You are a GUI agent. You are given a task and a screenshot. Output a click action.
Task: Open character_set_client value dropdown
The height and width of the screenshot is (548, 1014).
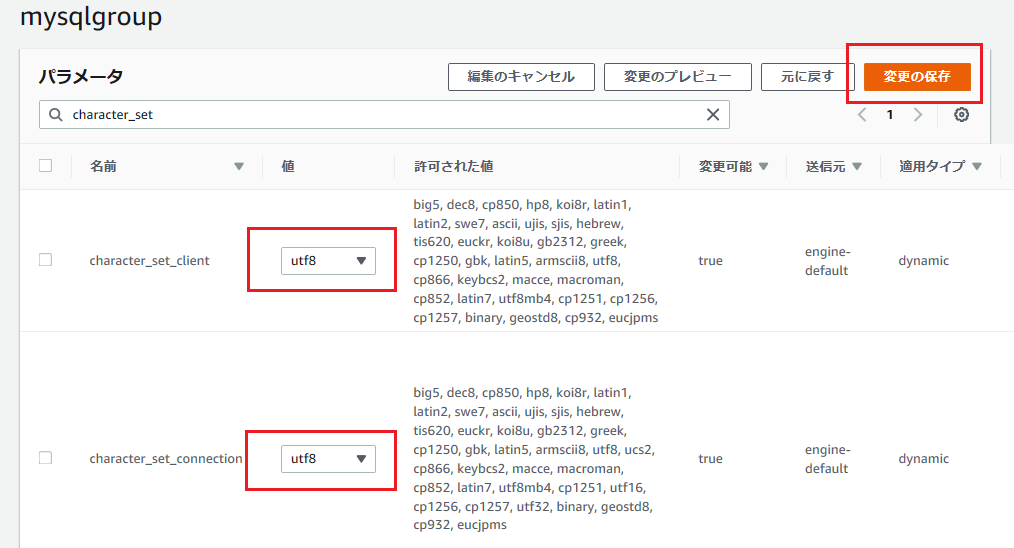328,261
